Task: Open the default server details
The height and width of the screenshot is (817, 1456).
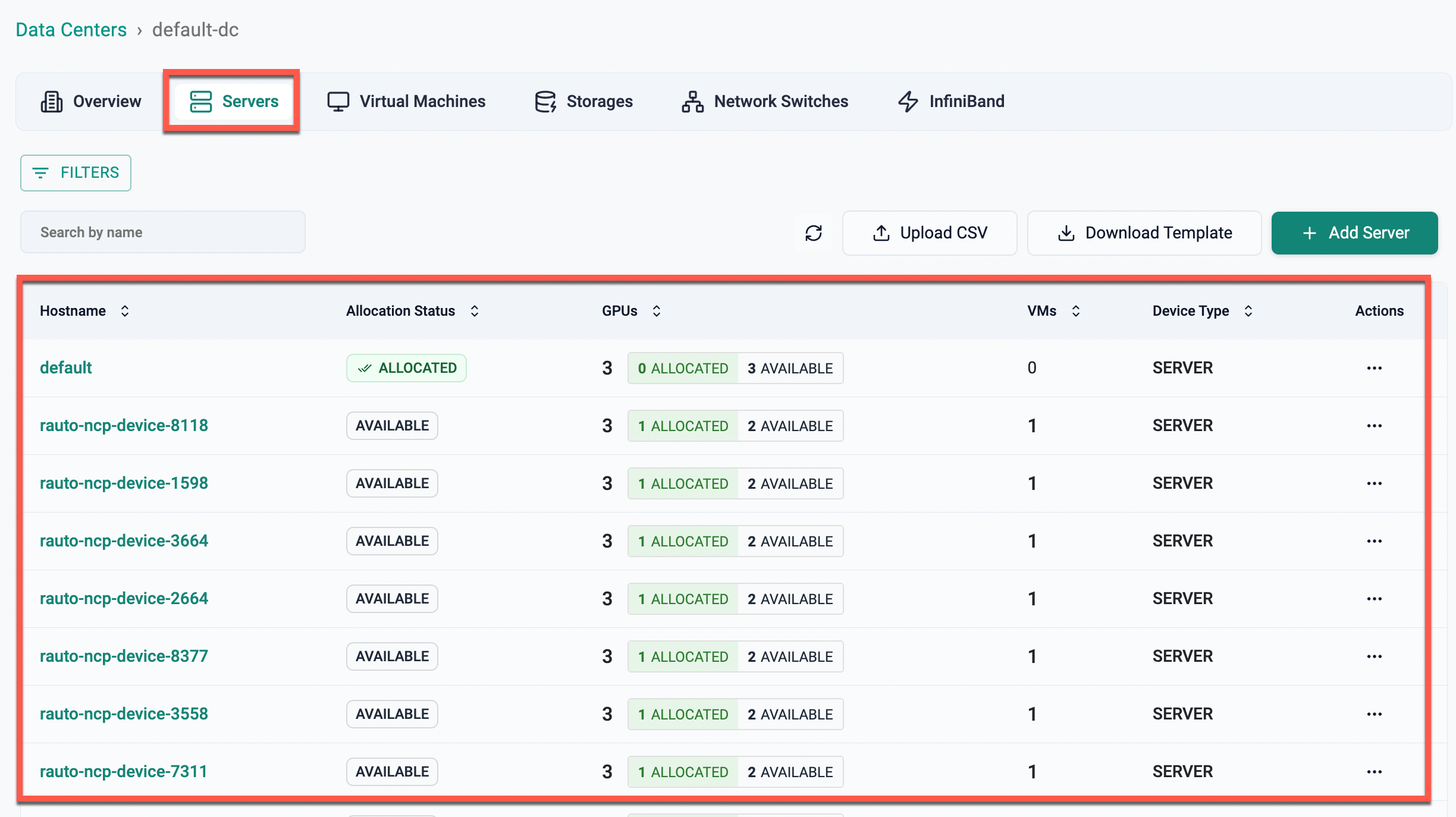Action: 65,368
